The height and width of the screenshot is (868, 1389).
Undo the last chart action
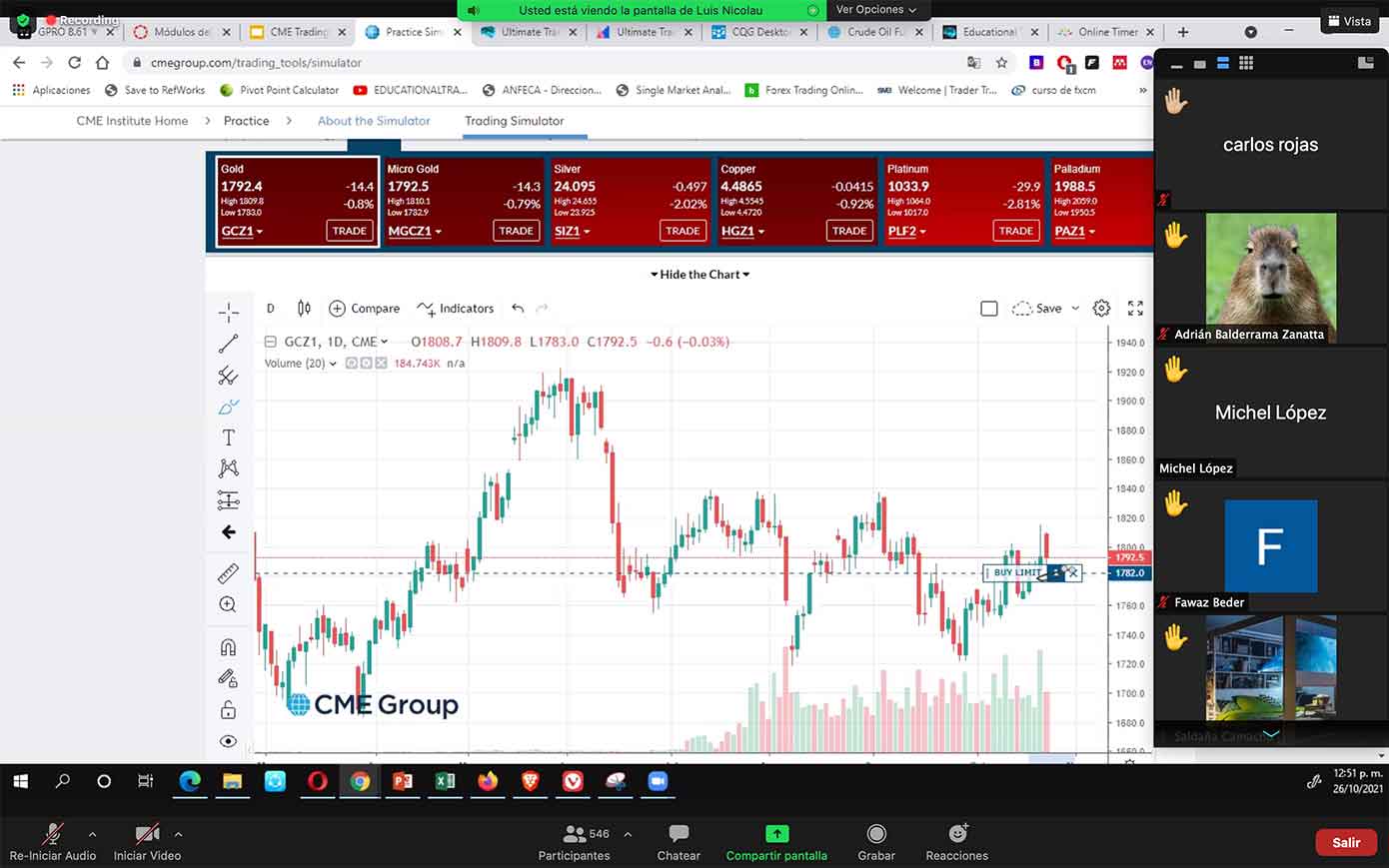click(518, 309)
